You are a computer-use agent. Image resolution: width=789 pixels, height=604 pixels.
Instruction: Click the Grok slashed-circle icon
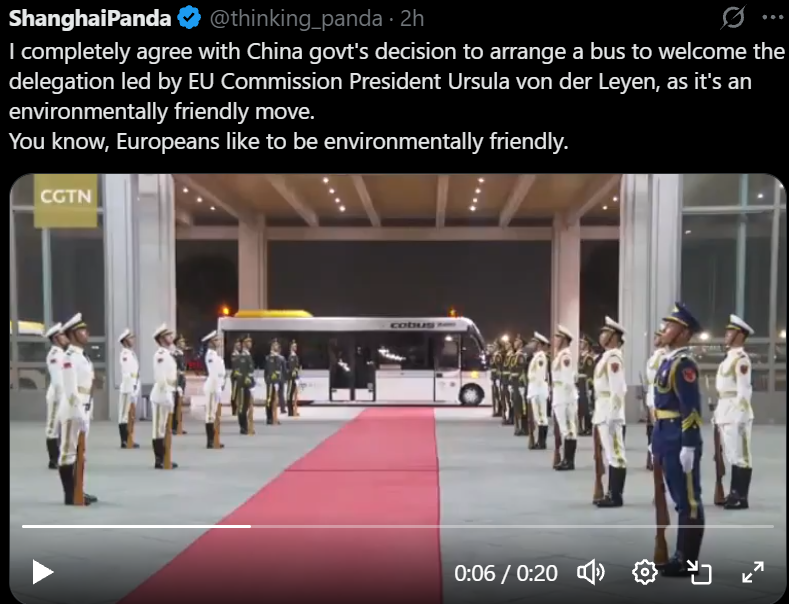pyautogui.click(x=733, y=18)
